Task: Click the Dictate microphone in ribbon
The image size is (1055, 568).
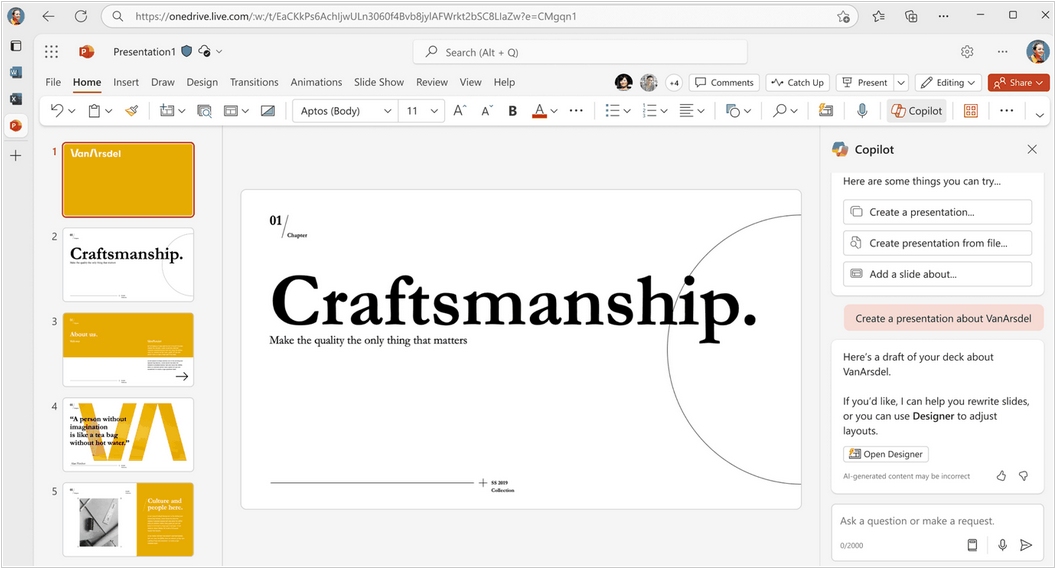Action: 862,111
